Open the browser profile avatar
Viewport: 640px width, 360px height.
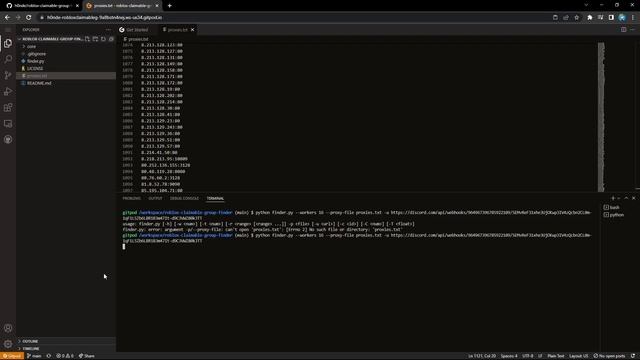tap(622, 18)
